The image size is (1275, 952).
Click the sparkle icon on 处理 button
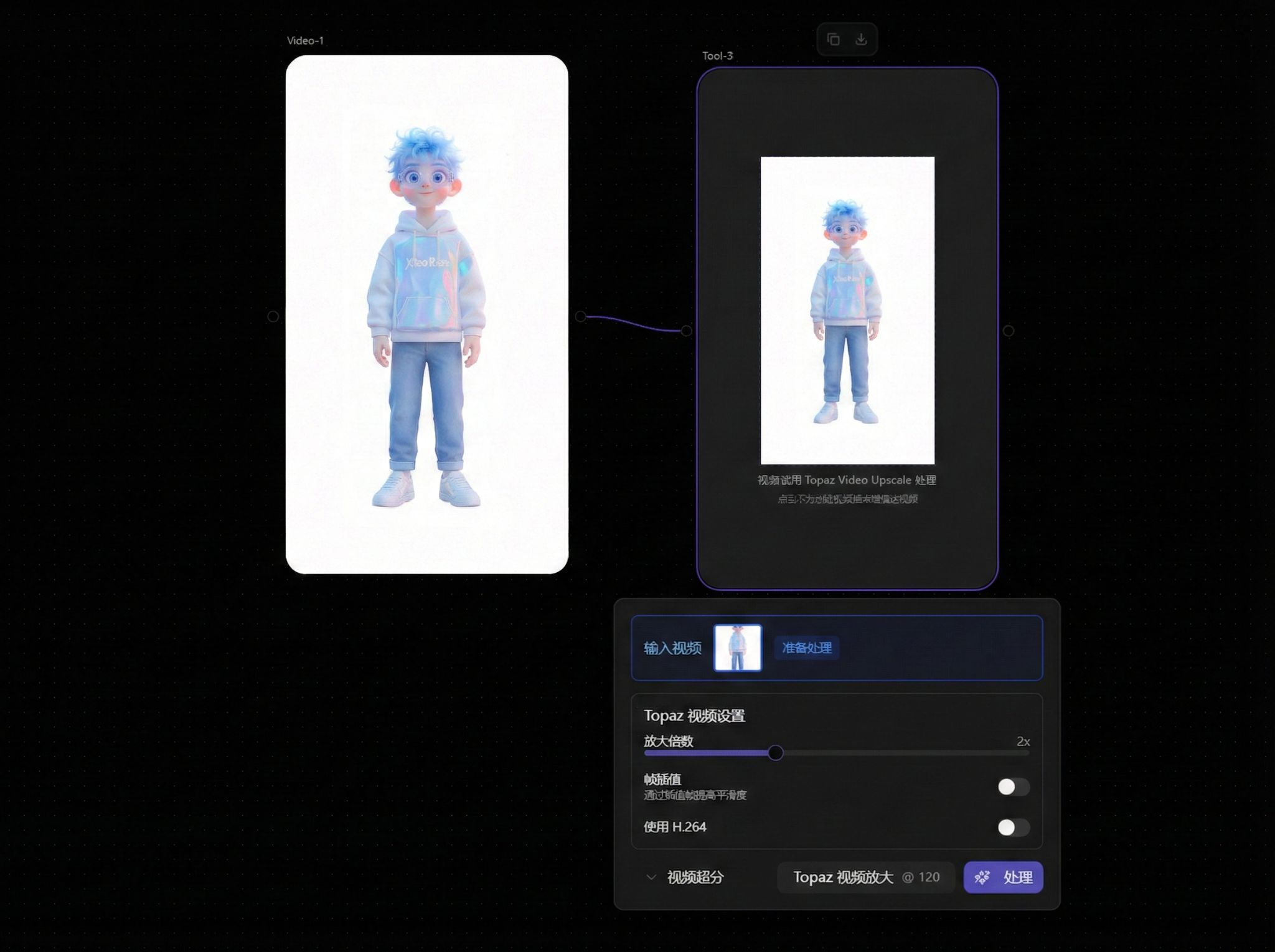(x=982, y=877)
